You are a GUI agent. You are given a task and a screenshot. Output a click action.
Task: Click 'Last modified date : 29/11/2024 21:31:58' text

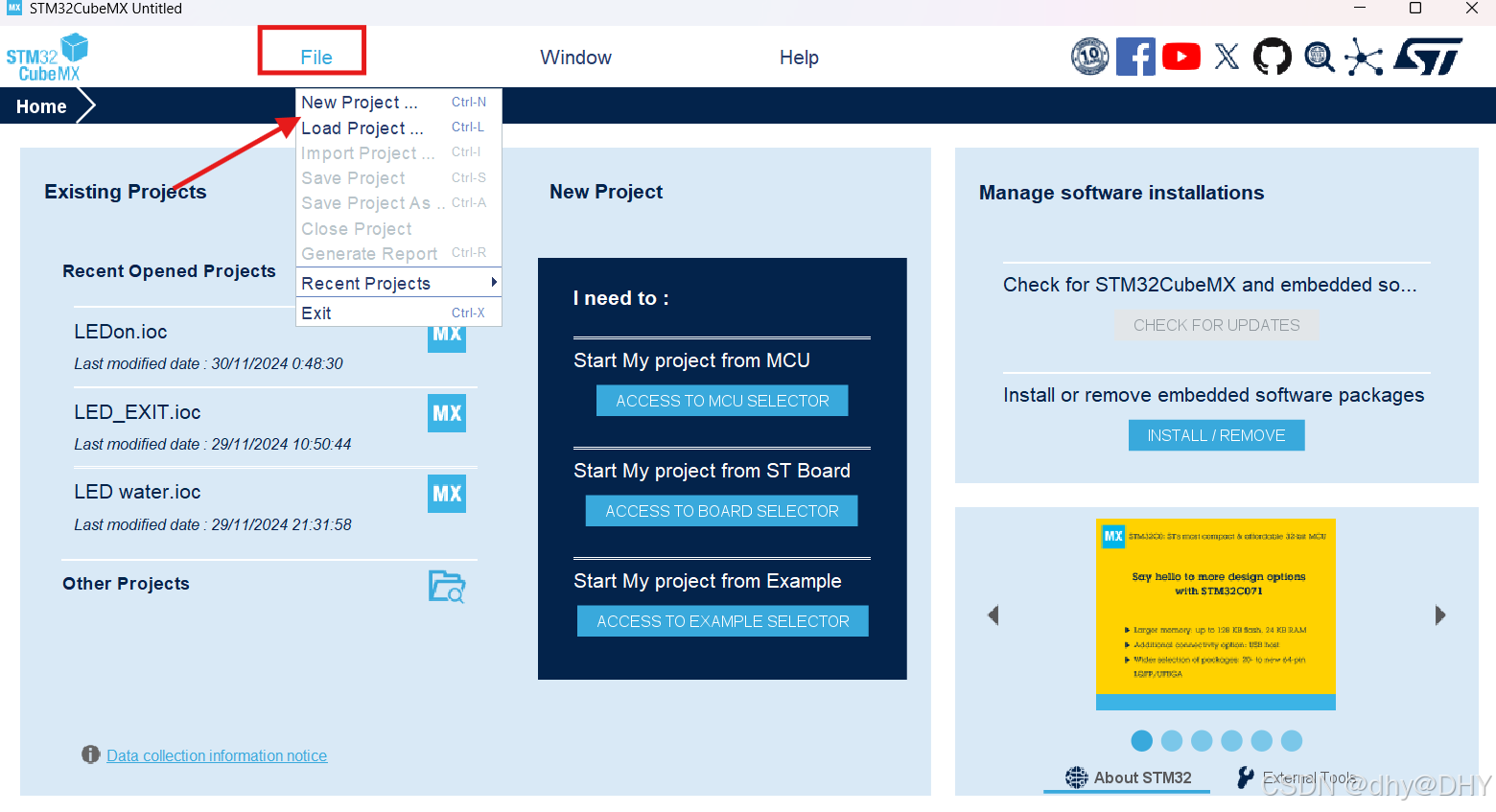[213, 524]
